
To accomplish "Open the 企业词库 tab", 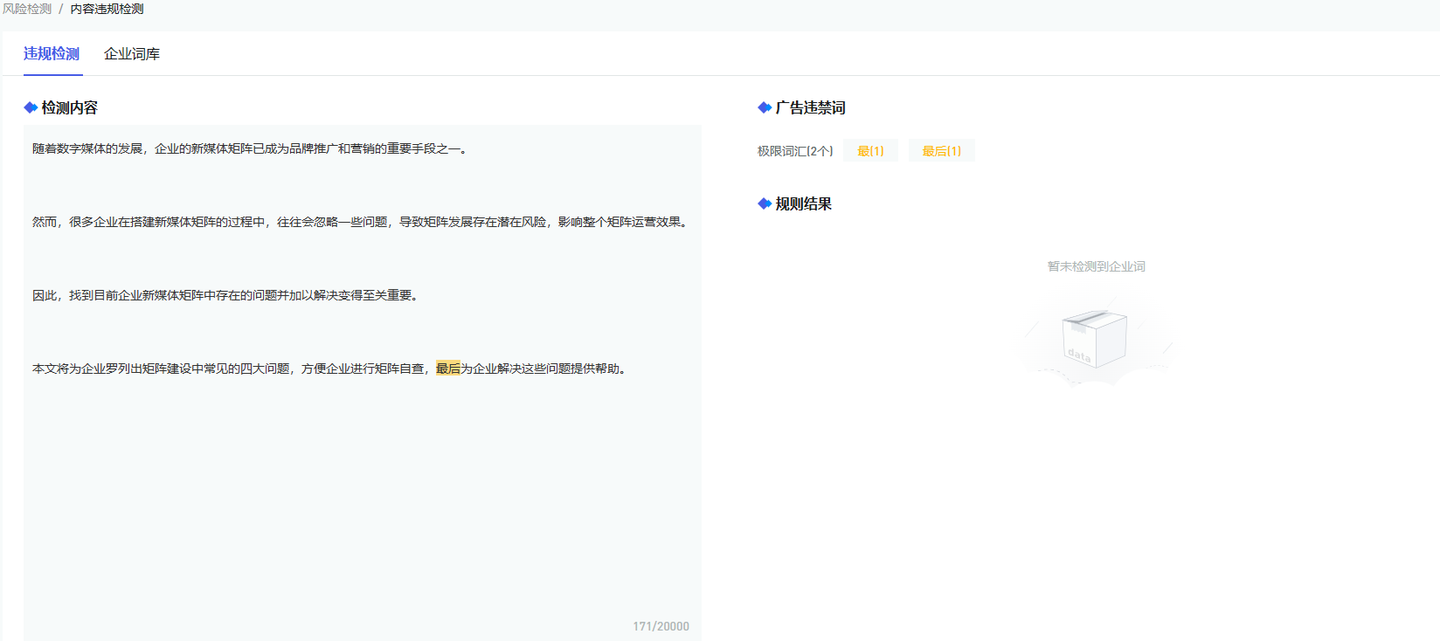I will (132, 54).
